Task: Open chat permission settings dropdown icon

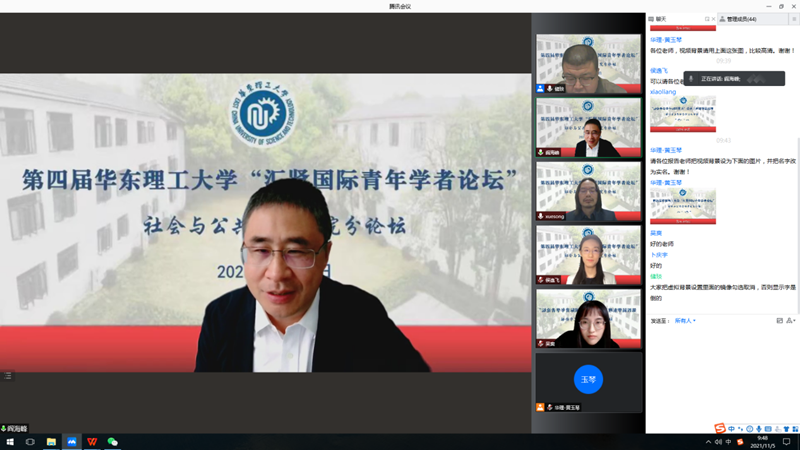Action: 791,321
